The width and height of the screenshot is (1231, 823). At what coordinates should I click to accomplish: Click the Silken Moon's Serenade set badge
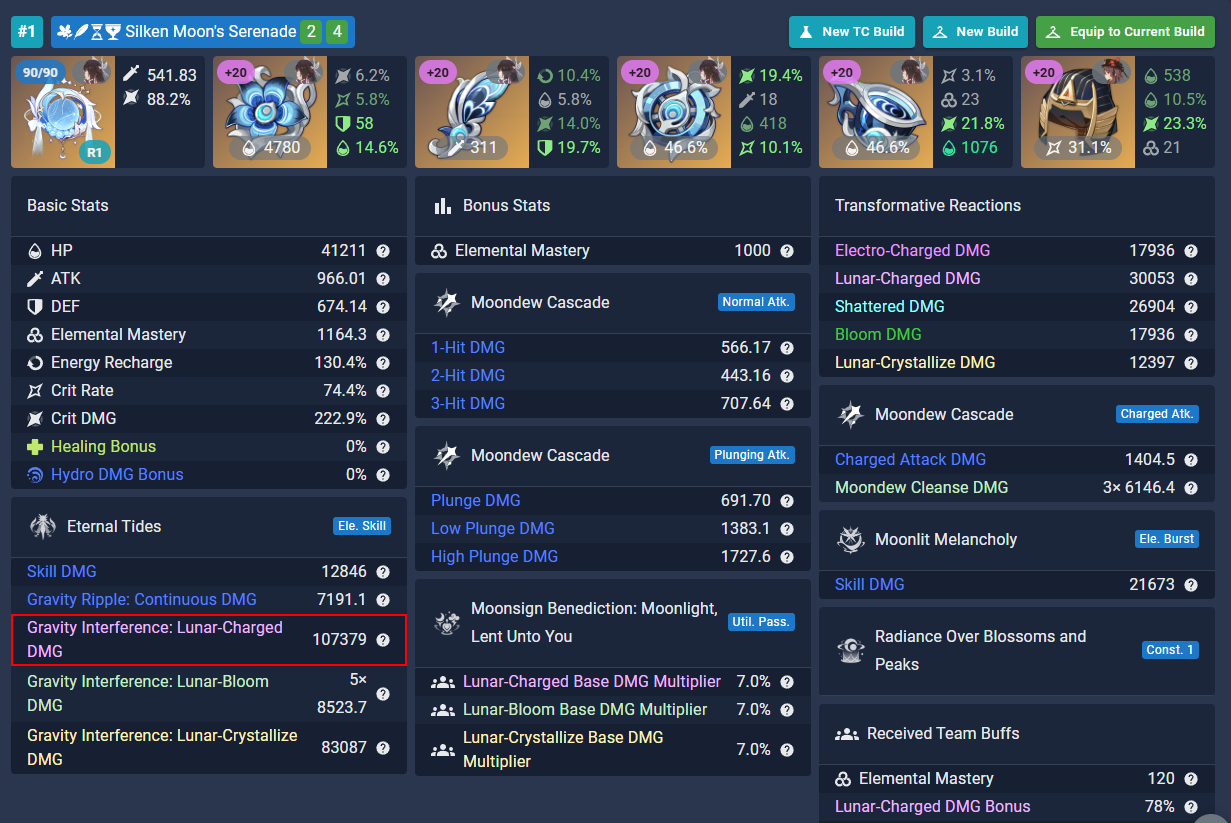coord(202,32)
